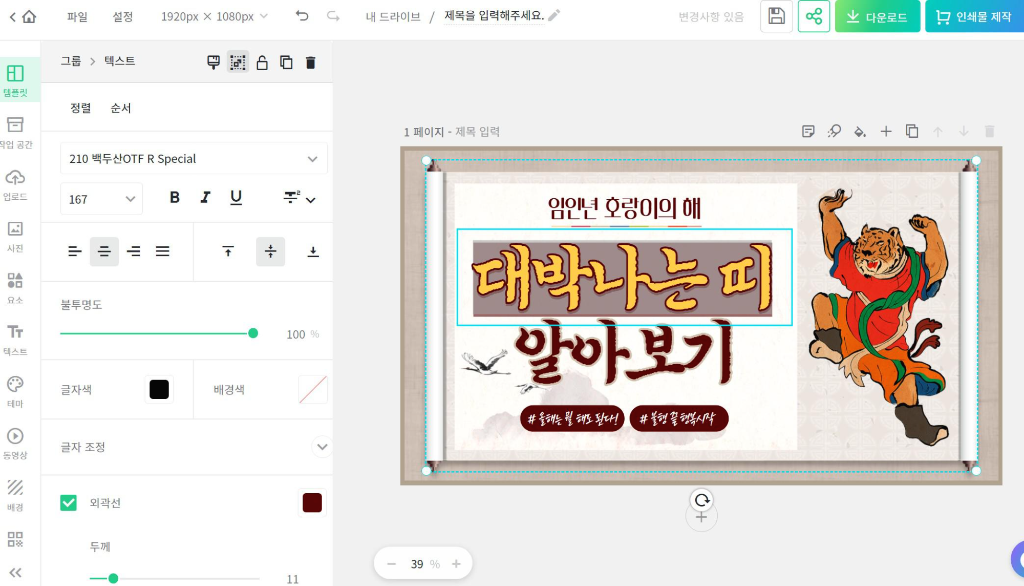Click the 인쇄물 제작 button
The image size is (1024, 586).
(974, 16)
